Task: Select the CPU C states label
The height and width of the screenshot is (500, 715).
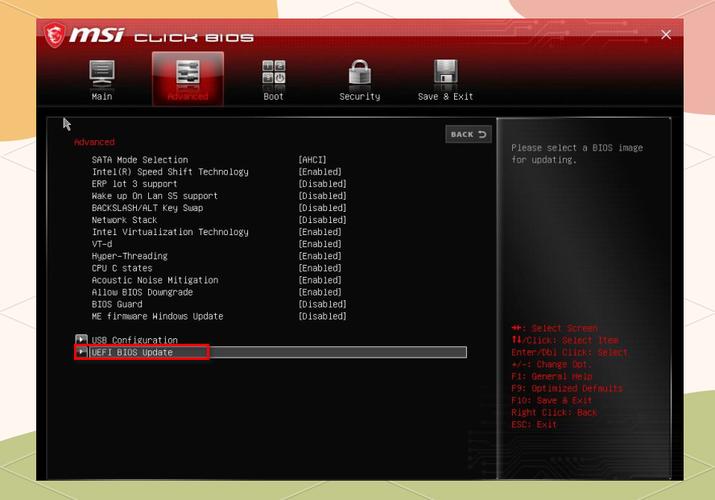Action: point(122,268)
